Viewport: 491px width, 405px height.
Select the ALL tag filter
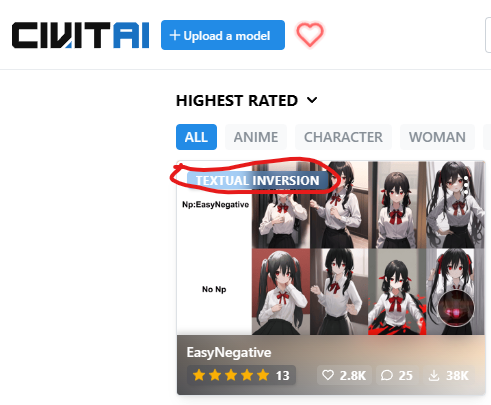pos(196,137)
